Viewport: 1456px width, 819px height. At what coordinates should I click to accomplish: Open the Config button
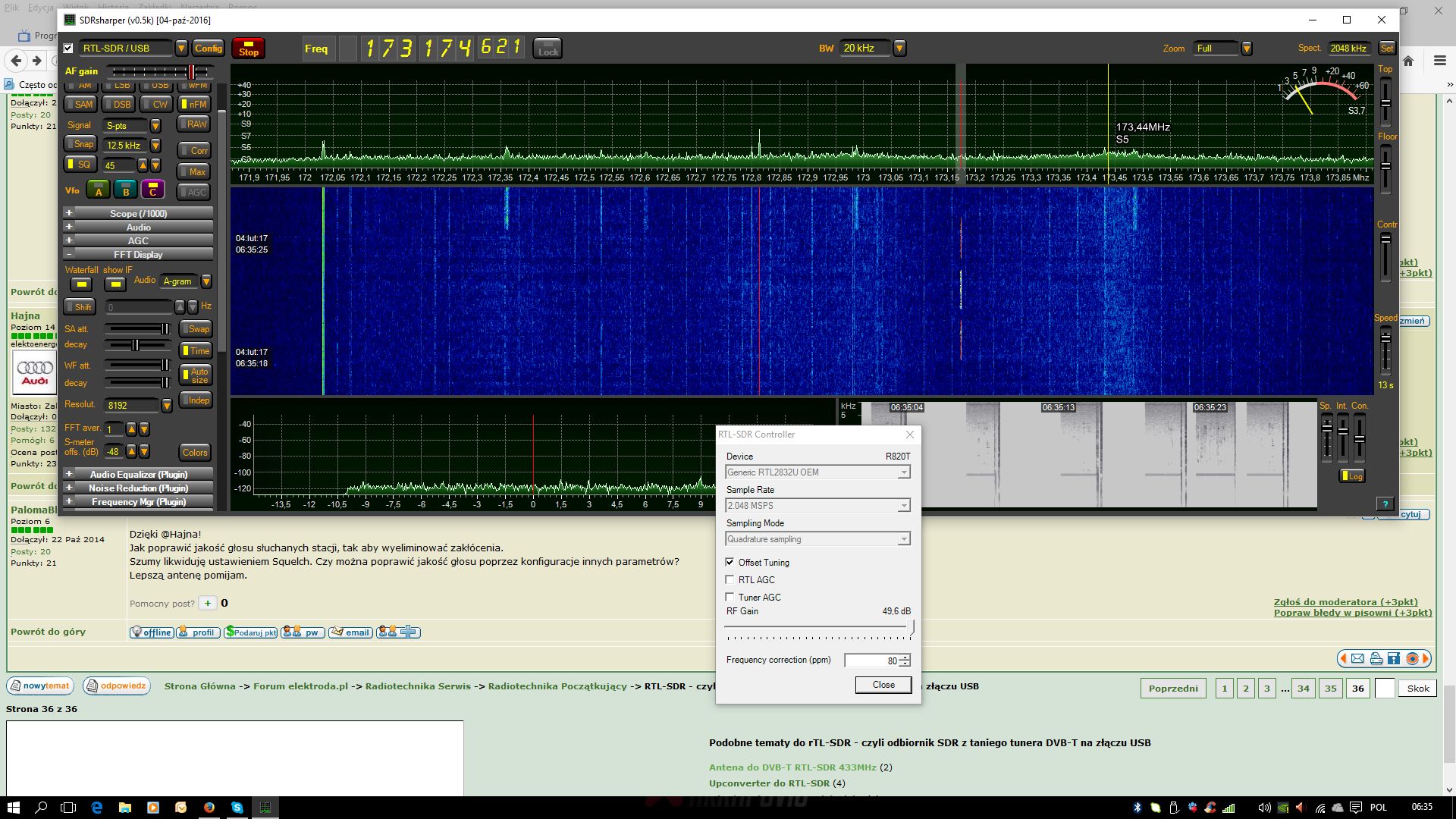point(208,49)
